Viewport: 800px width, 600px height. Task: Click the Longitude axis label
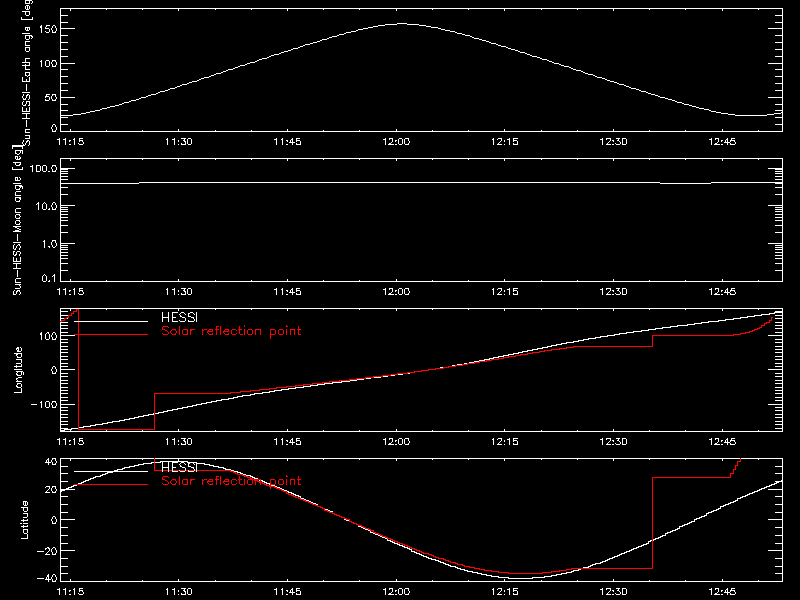pos(18,370)
